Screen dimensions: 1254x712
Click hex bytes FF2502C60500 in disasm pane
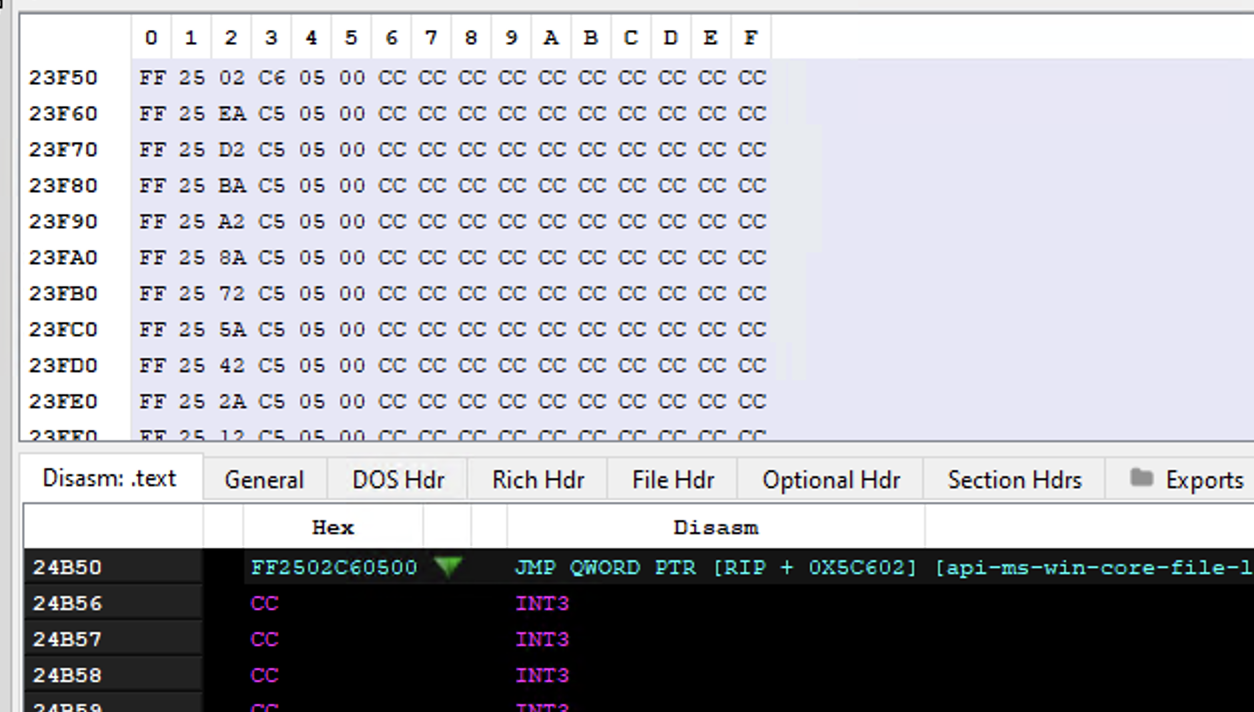pos(333,566)
